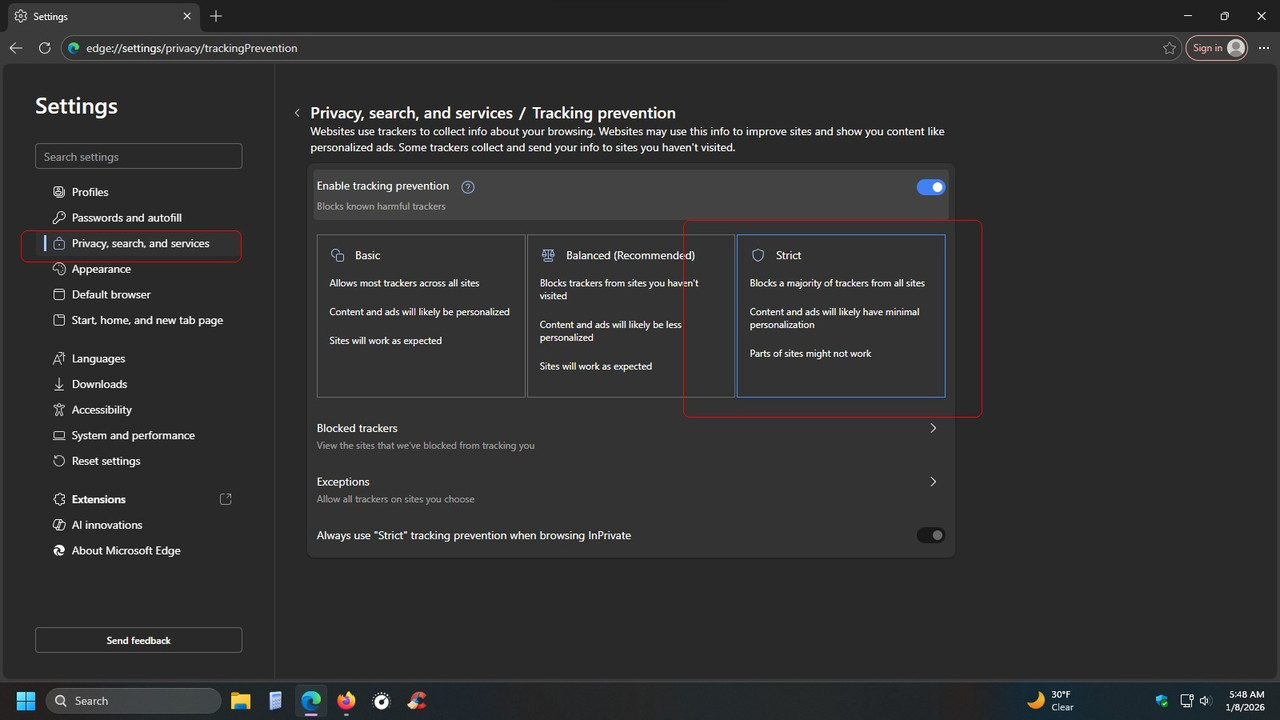Open File Explorer from the taskbar

pos(240,701)
